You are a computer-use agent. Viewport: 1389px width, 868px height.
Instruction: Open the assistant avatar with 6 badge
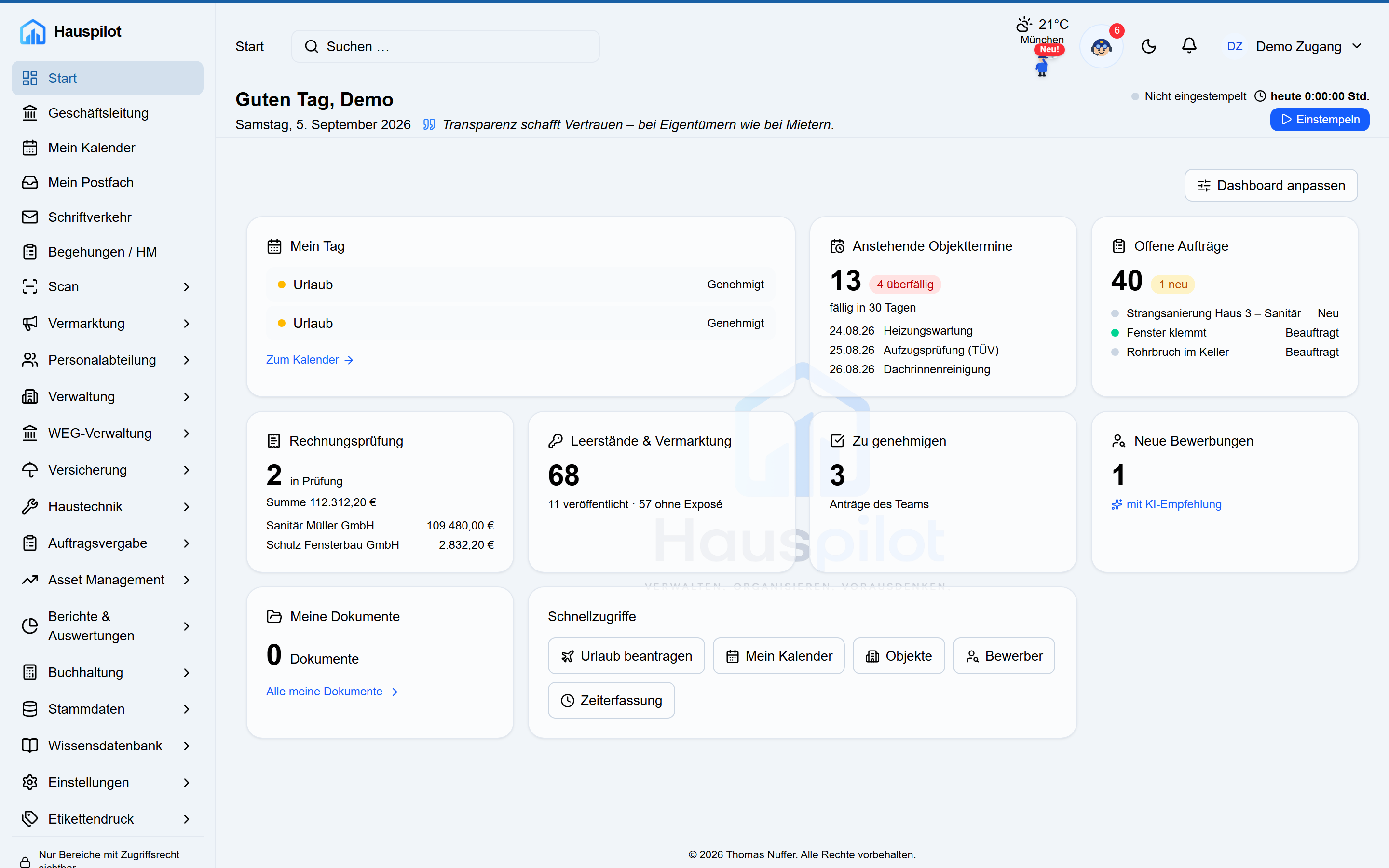click(x=1102, y=46)
